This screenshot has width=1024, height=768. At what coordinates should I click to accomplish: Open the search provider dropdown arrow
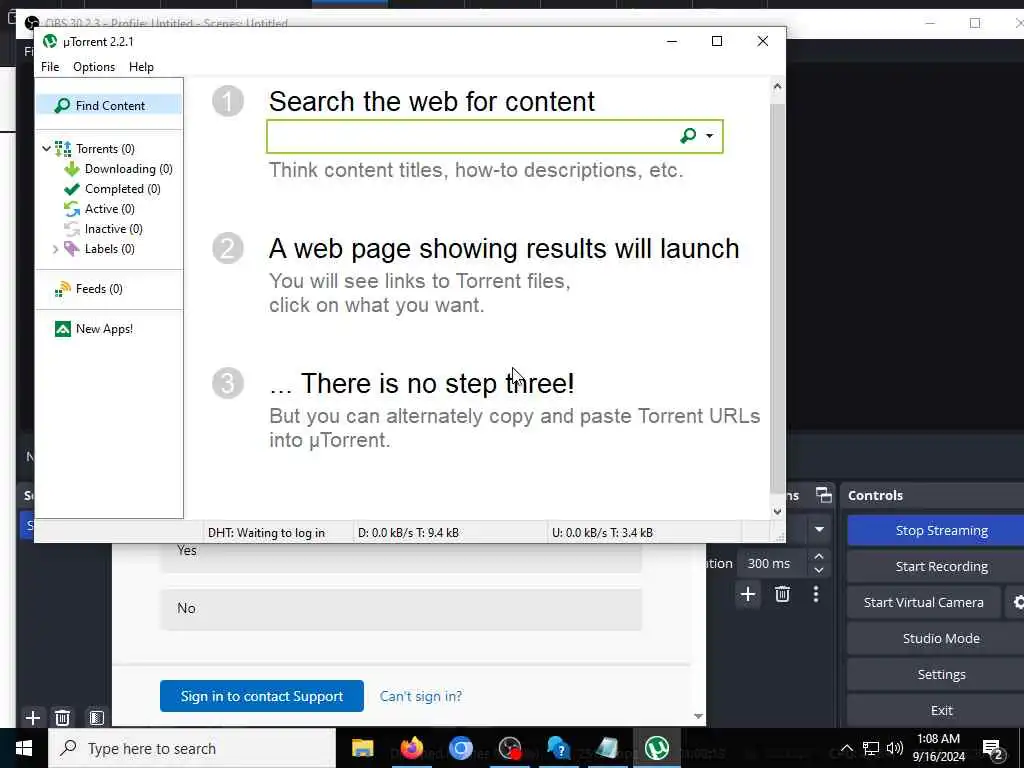point(709,136)
